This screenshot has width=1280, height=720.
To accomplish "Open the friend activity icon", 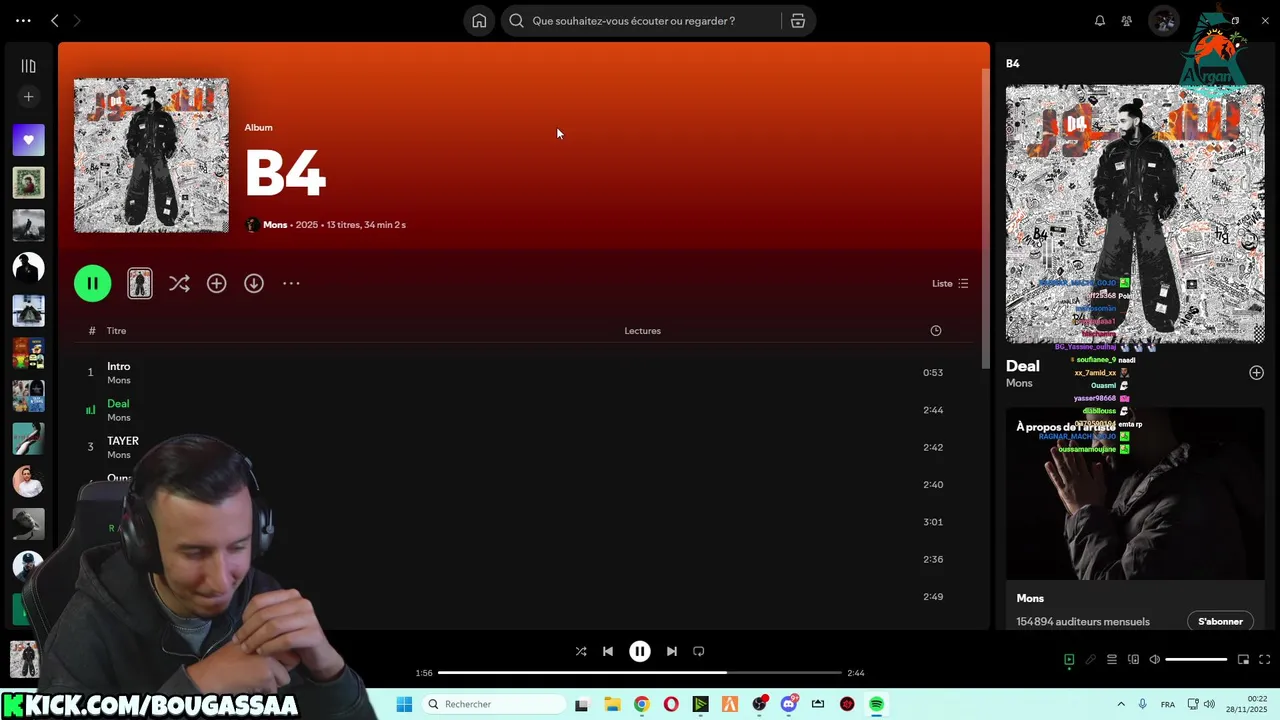I will (x=1127, y=21).
